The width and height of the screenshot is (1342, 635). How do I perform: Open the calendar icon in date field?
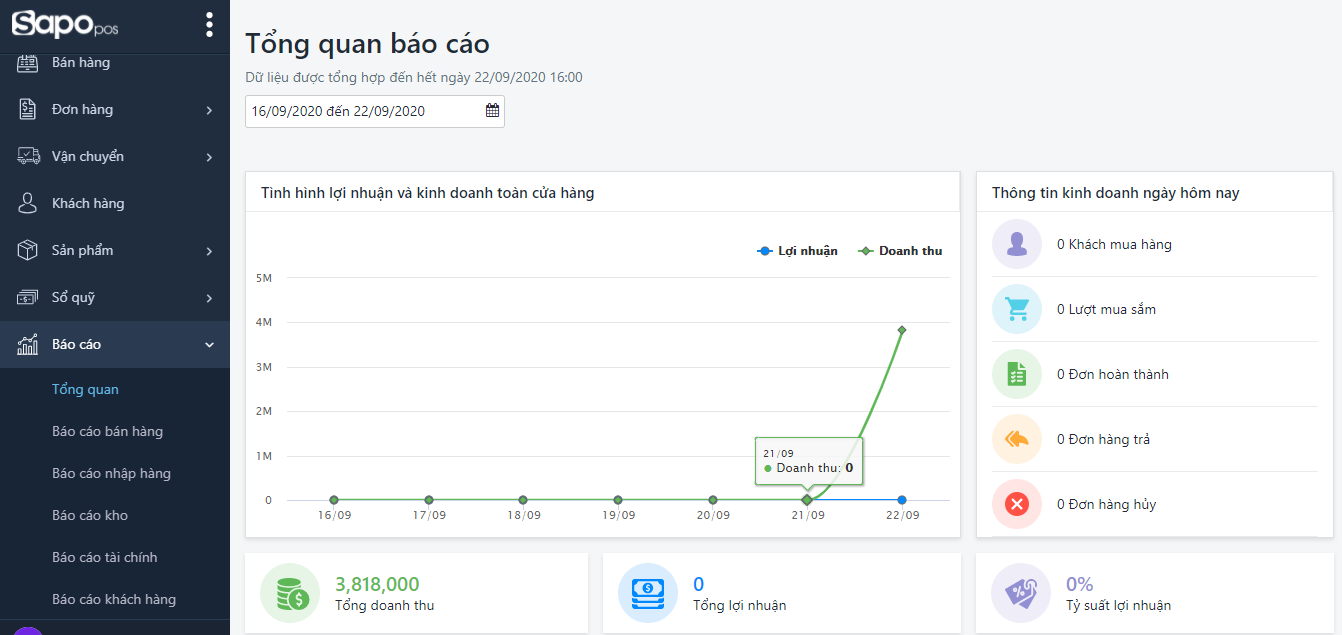pos(492,111)
